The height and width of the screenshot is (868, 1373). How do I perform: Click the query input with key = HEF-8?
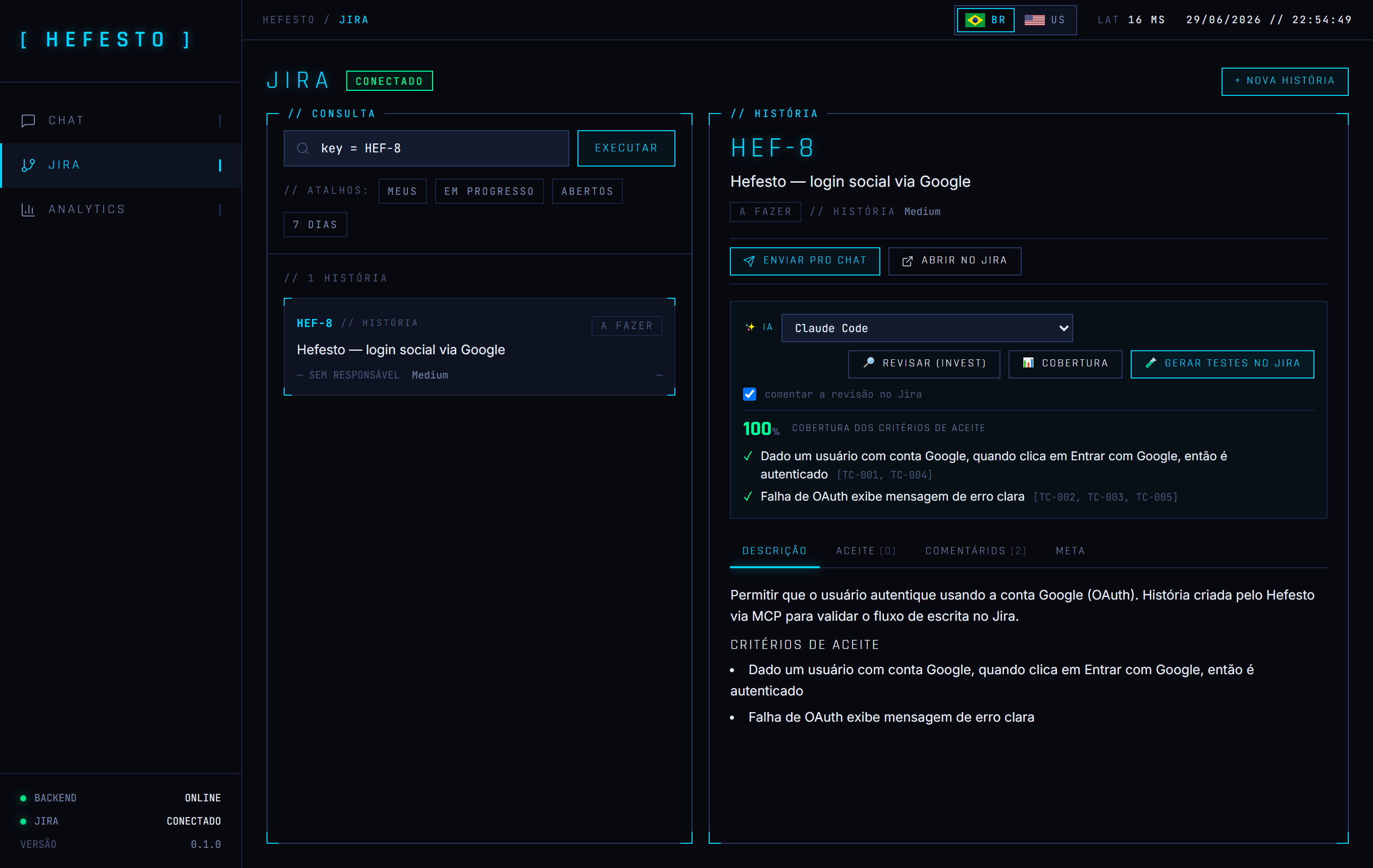point(427,149)
